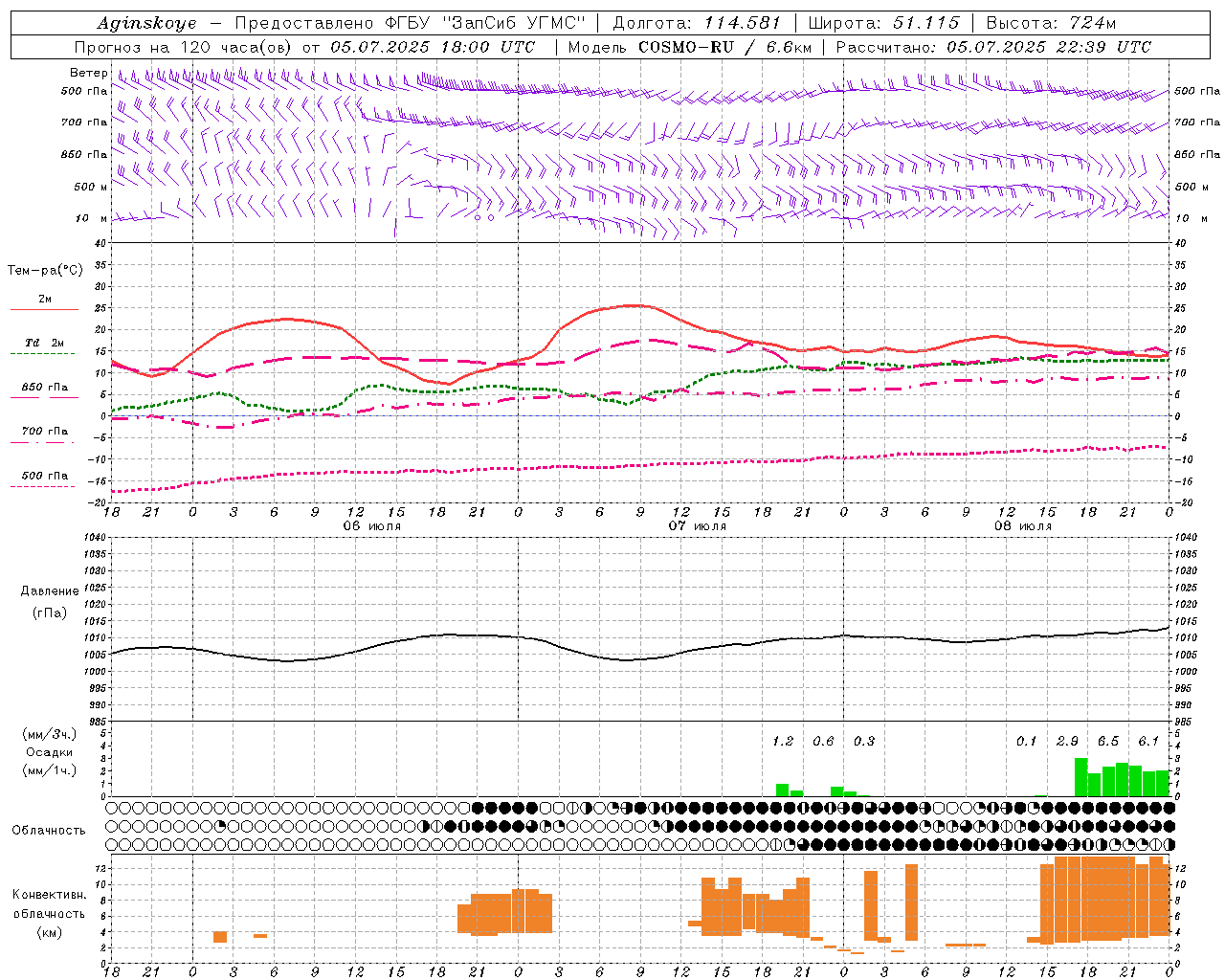Click the precipitation total "6.5"
The image size is (1225, 980).
coord(1108,742)
